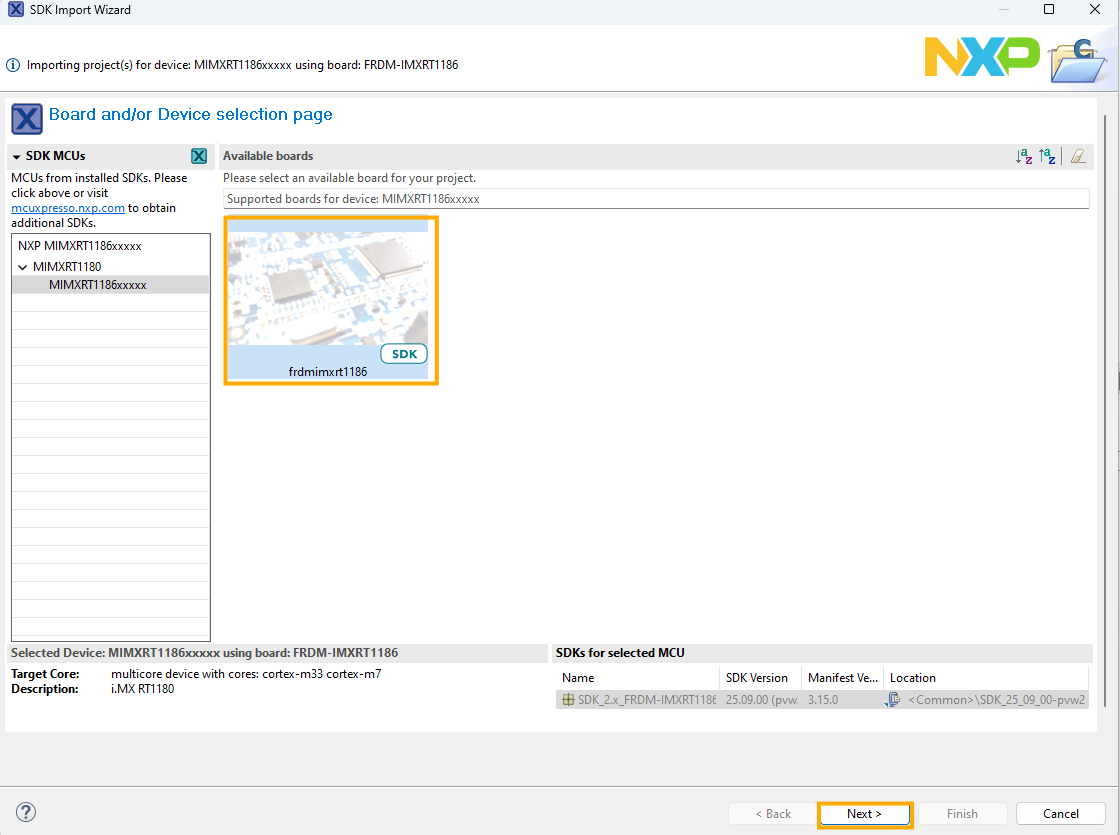This screenshot has width=1120, height=835.
Task: Cancel the SDK Import Wizard
Action: 1060,813
